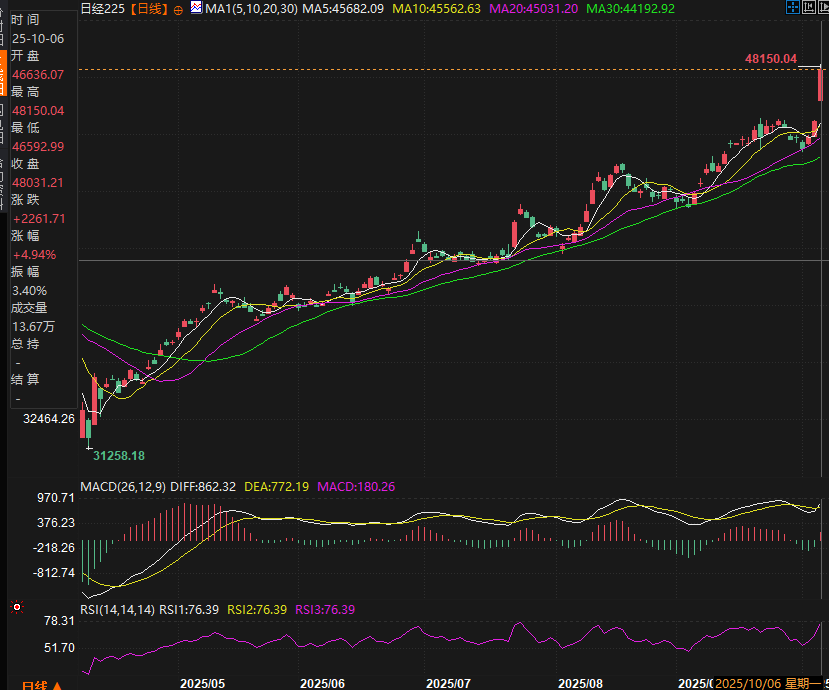Click the red sun icon beside the RSI panel
This screenshot has width=829, height=690.
click(15, 607)
